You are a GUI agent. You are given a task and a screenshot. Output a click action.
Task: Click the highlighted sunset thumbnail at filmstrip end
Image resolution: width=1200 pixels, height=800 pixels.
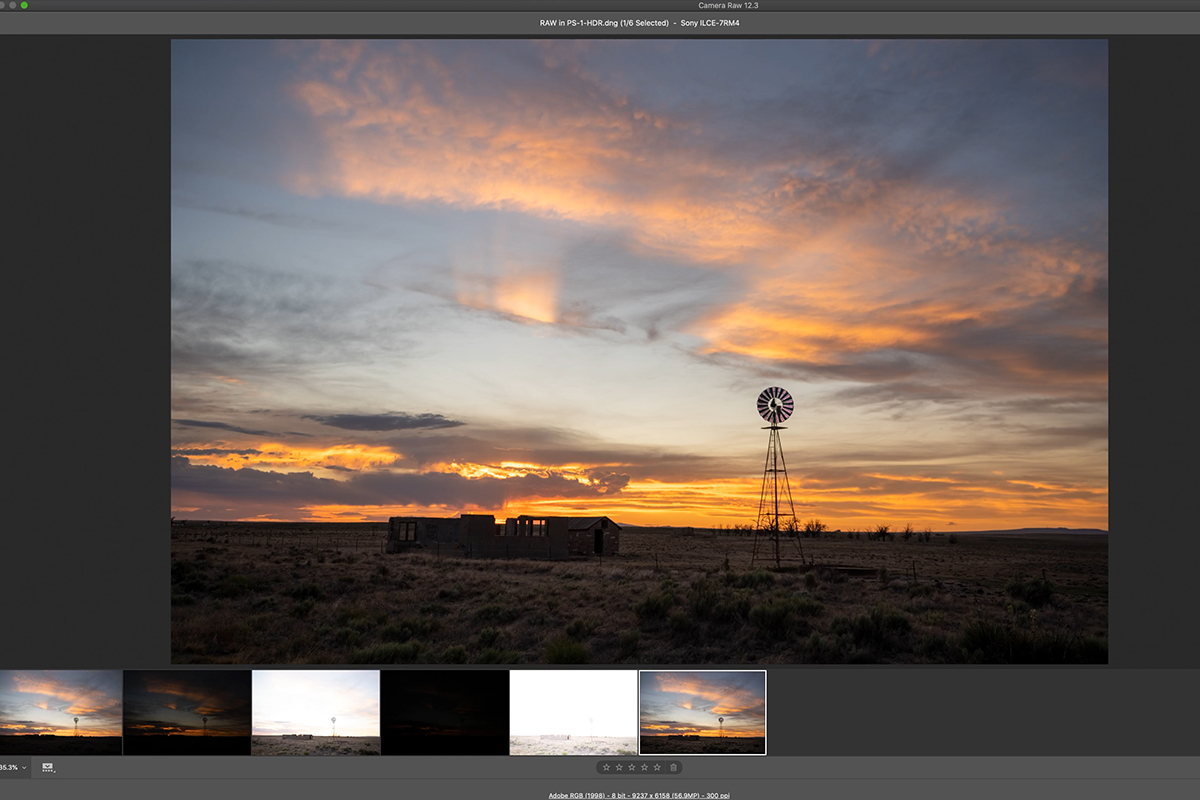pos(702,712)
